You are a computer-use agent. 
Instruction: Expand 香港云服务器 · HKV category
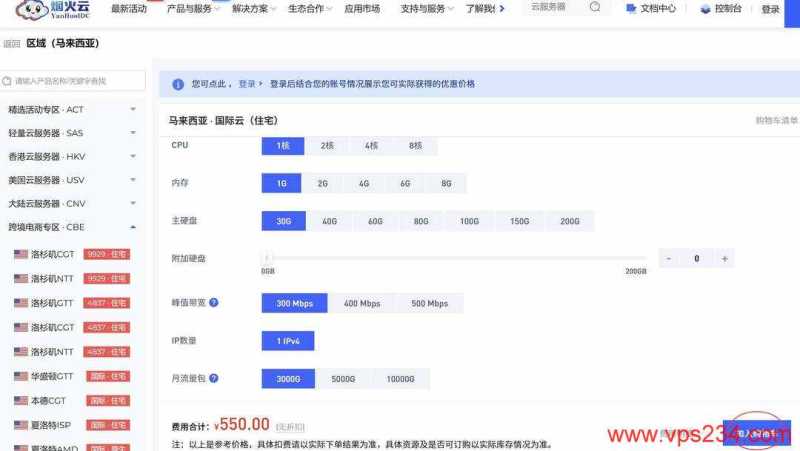tap(71, 156)
